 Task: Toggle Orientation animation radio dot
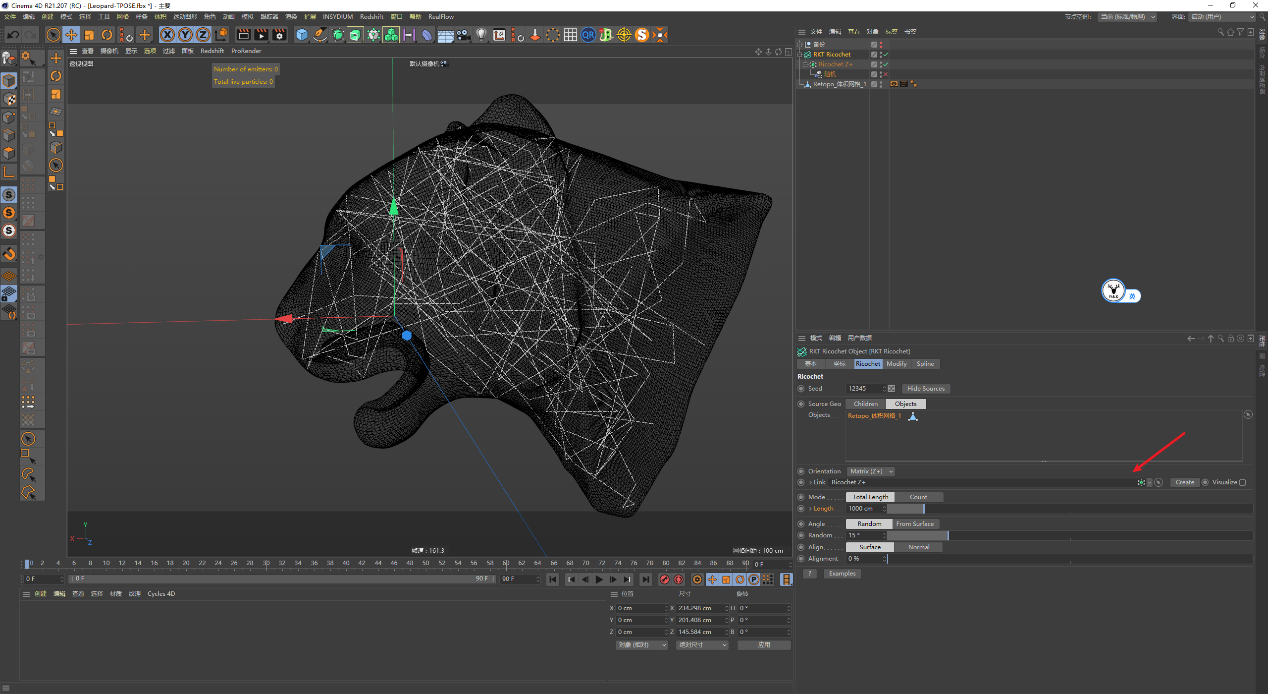coord(801,471)
